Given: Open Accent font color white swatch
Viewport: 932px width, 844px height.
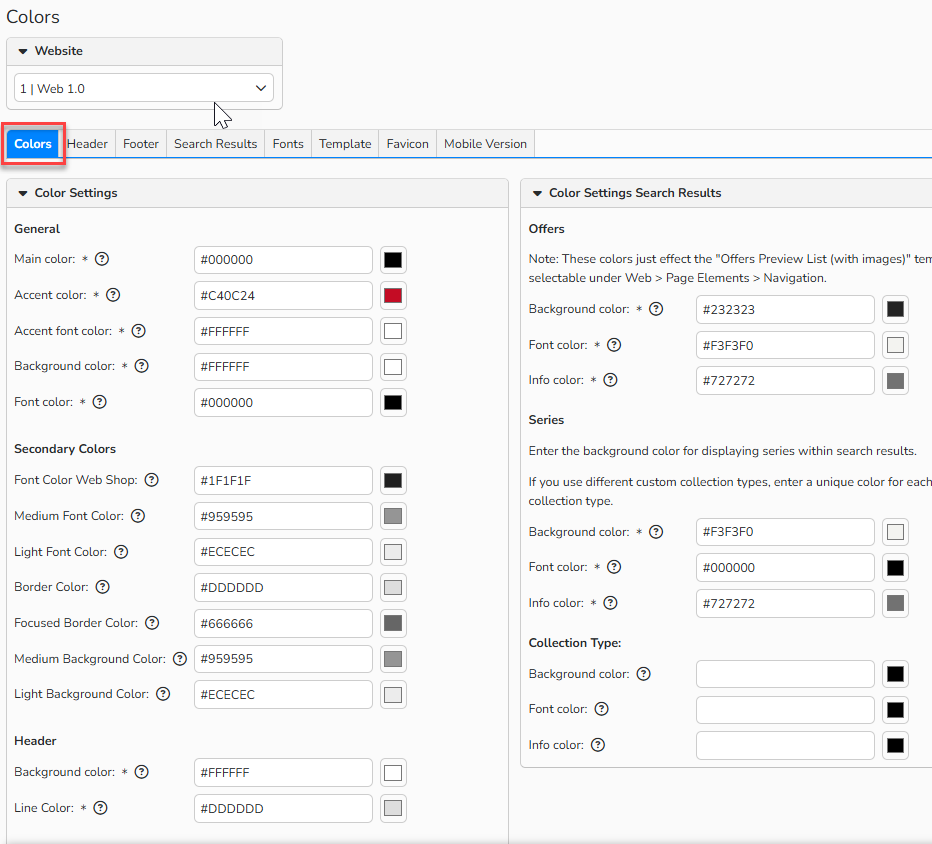Looking at the screenshot, I should pos(393,331).
